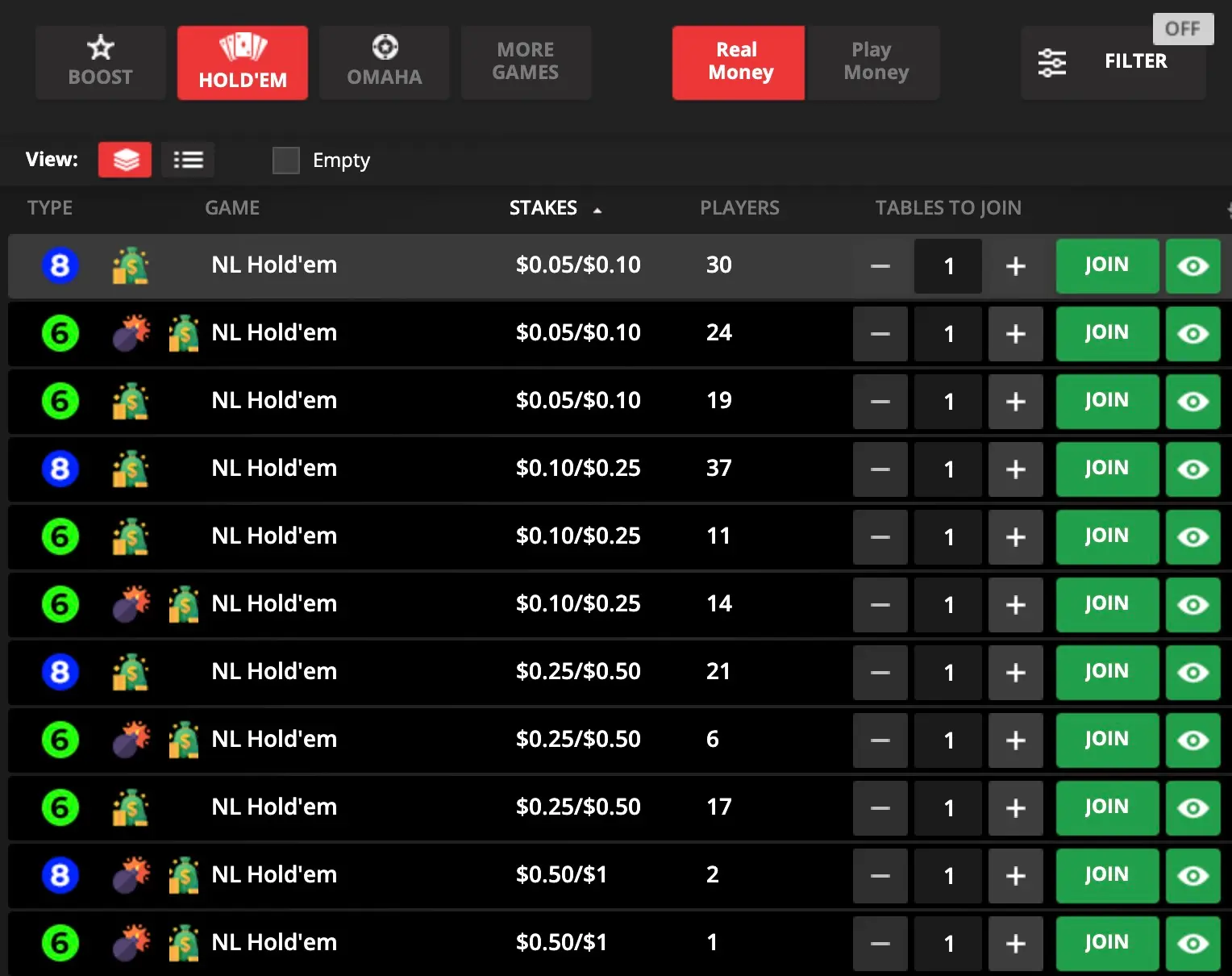Screen dimensions: 1232x976
Task: Sort by the Game column
Action: pos(232,208)
